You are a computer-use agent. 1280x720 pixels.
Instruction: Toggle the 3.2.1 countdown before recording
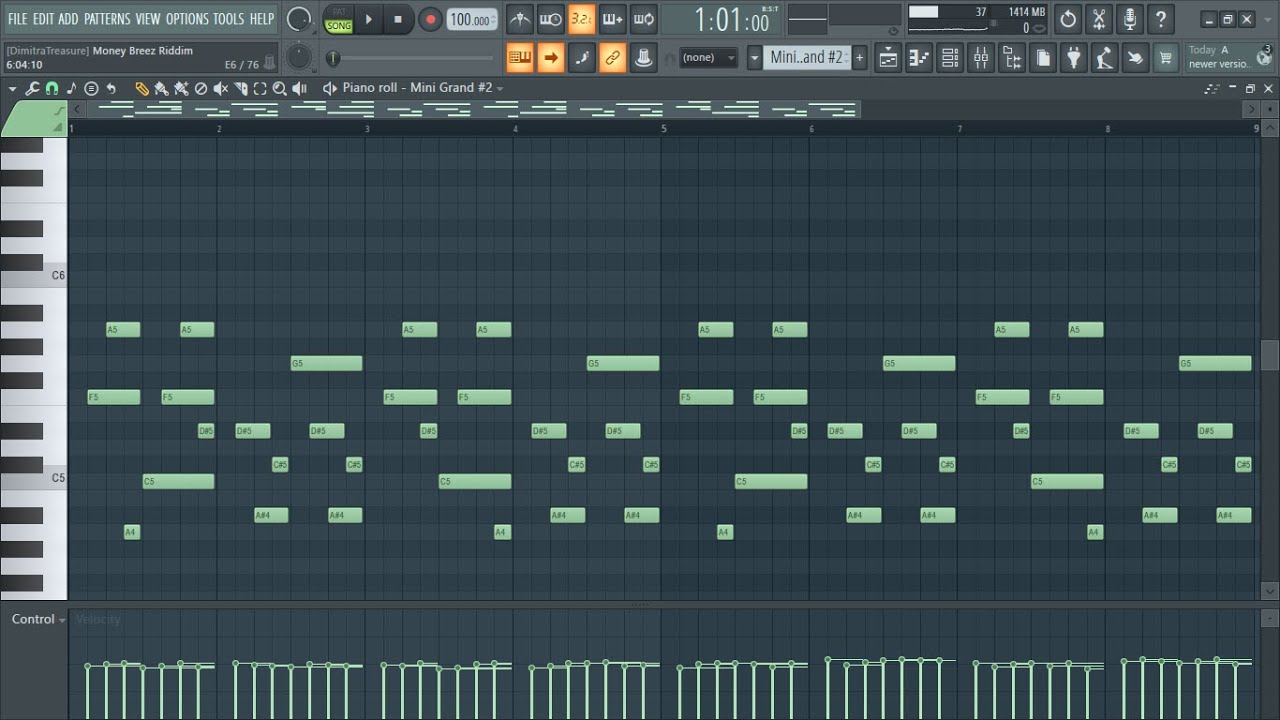581,19
